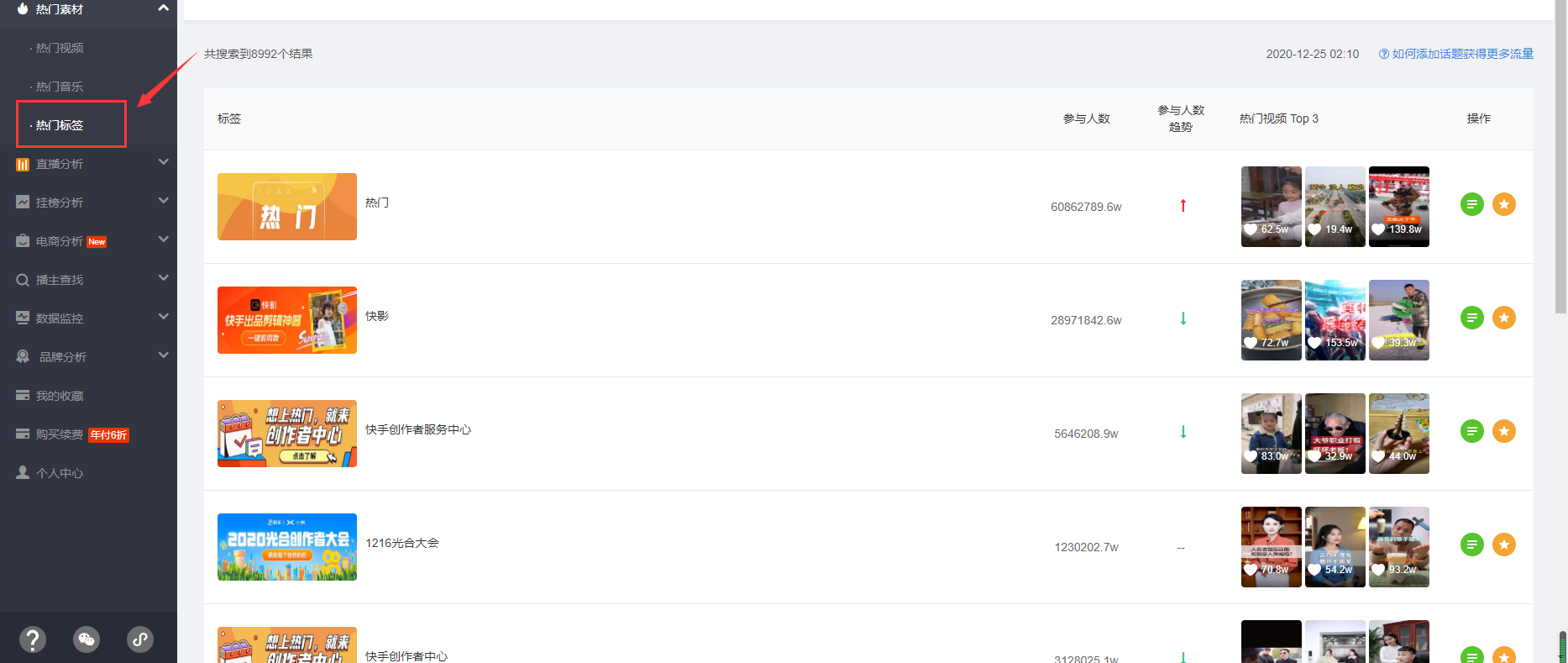
Task: Open 热门音乐 submenu item
Action: click(59, 87)
